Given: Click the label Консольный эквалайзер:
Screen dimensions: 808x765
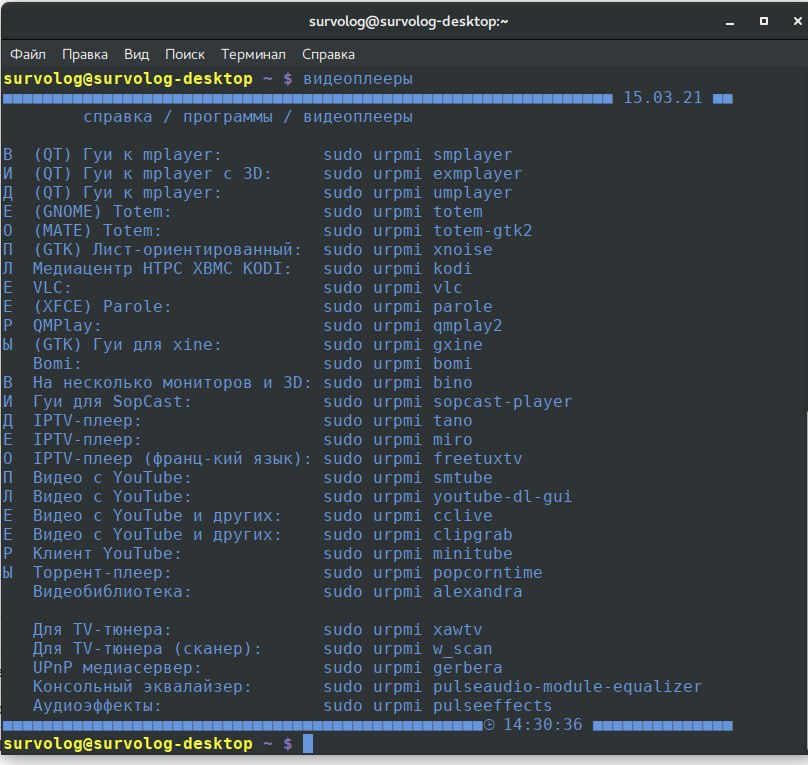Looking at the screenshot, I should (x=142, y=687).
